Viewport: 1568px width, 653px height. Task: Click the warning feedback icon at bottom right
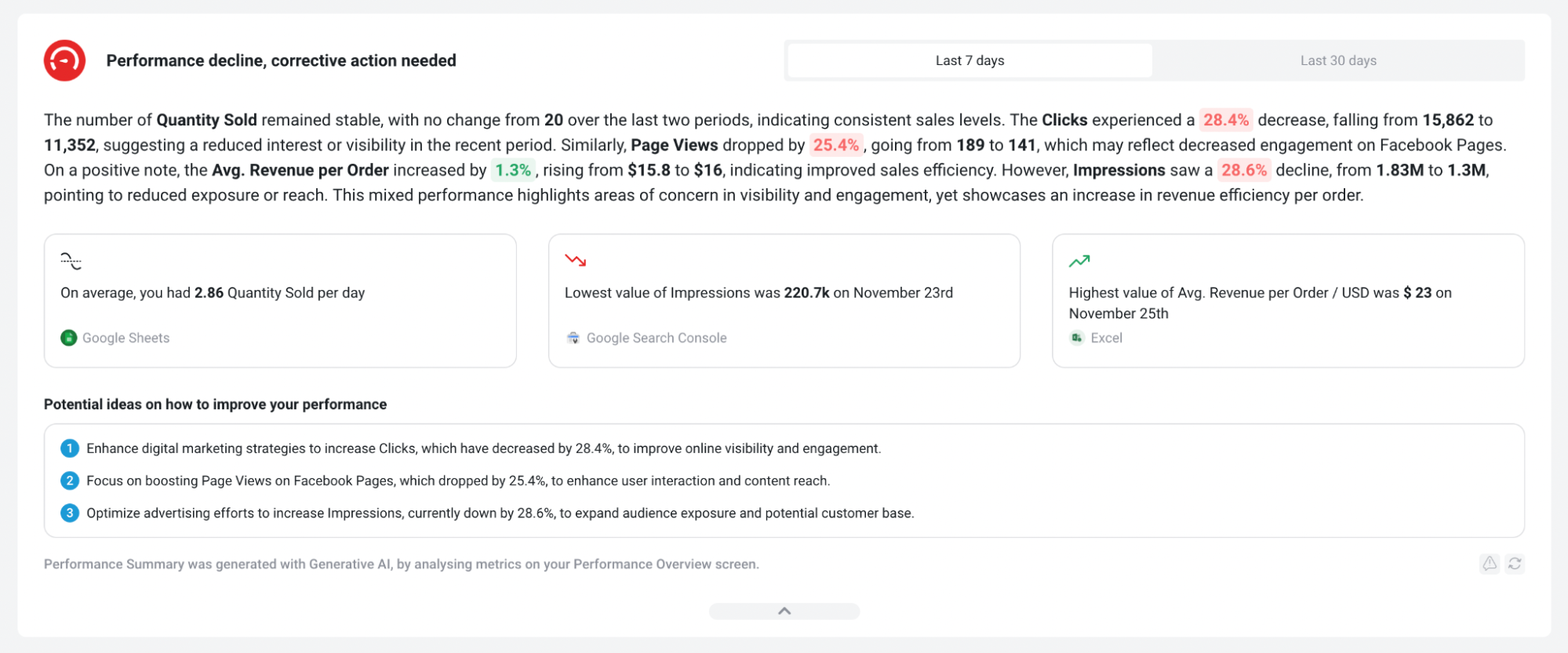[x=1489, y=564]
